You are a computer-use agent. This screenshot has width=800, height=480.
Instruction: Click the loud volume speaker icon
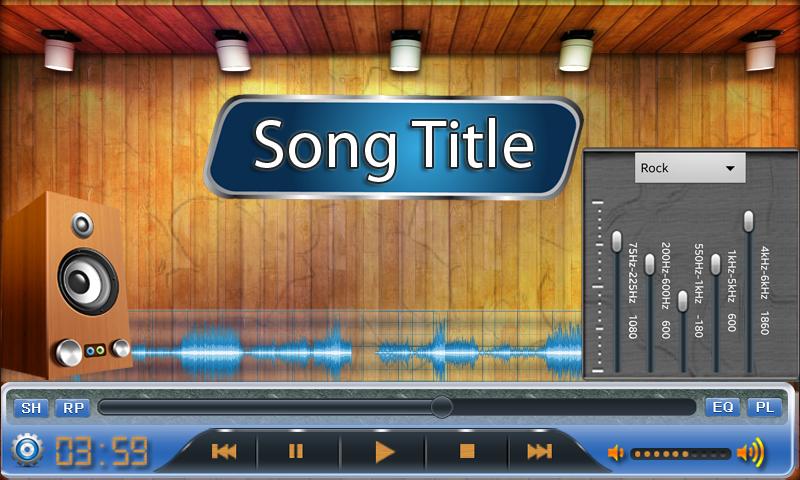749,453
